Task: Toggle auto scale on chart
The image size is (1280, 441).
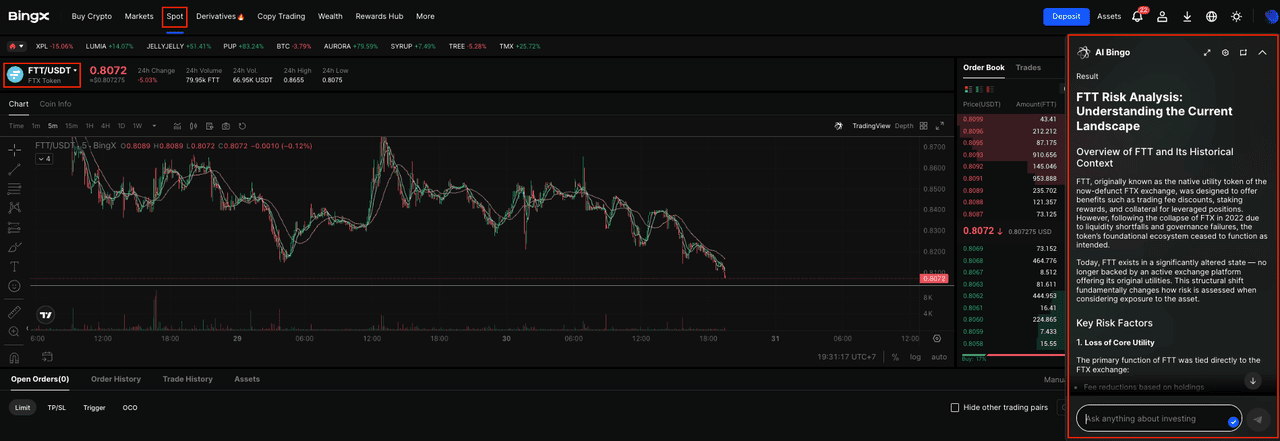Action: (939, 357)
